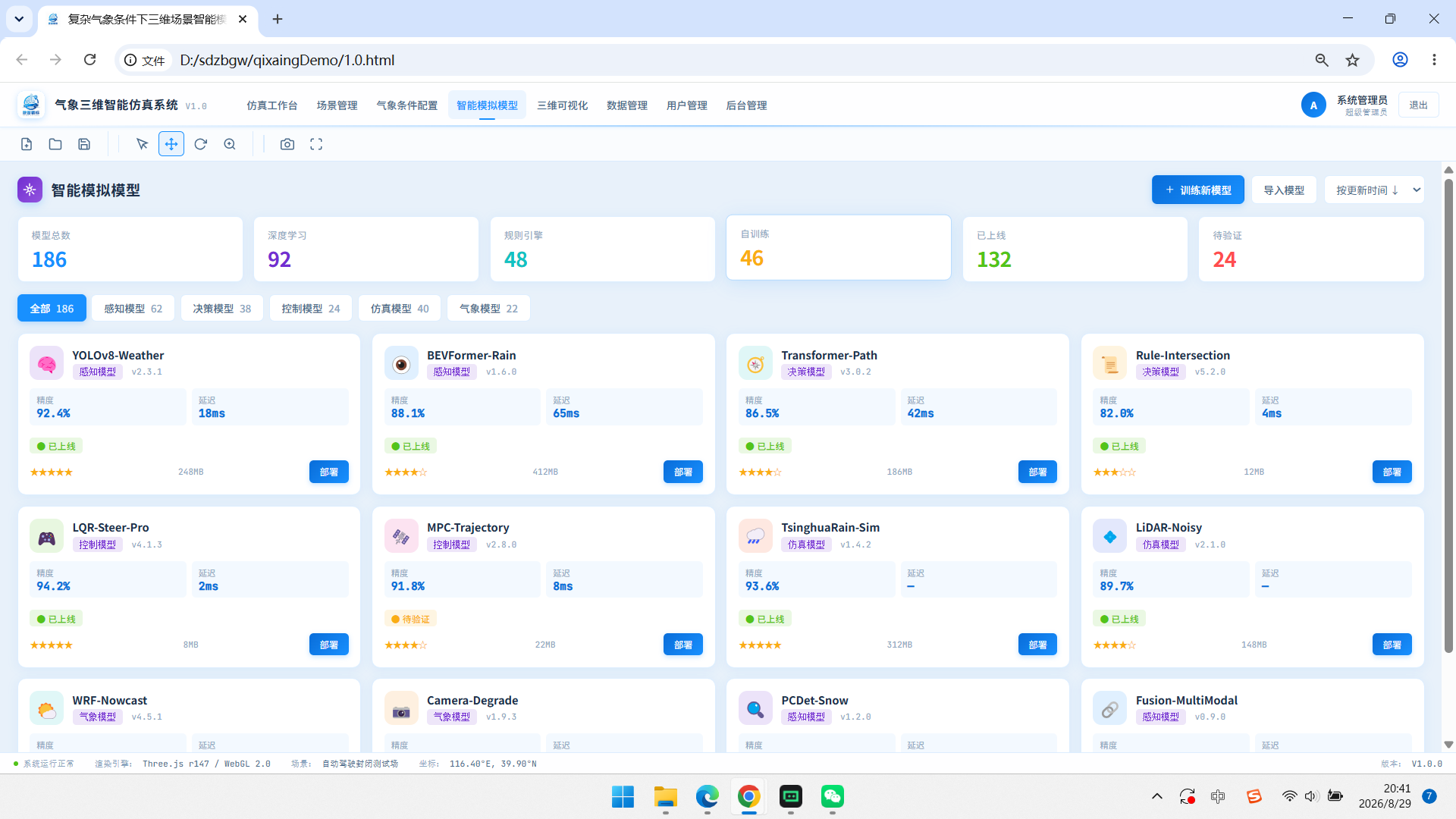Activate the move/pan tool
Viewport: 1456px width, 819px height.
tap(171, 144)
